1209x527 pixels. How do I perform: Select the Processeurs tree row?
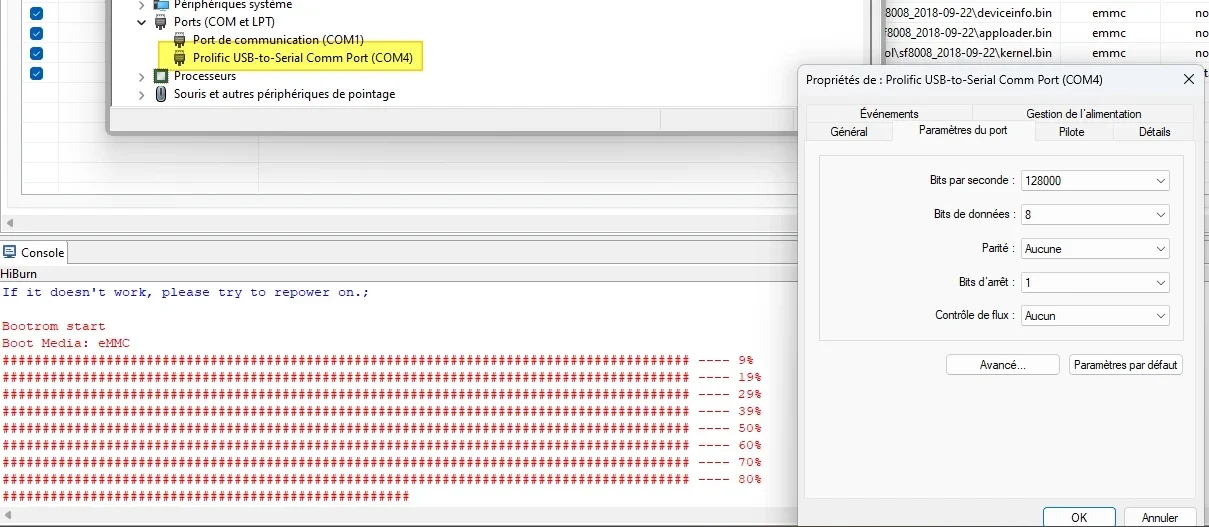click(x=205, y=76)
